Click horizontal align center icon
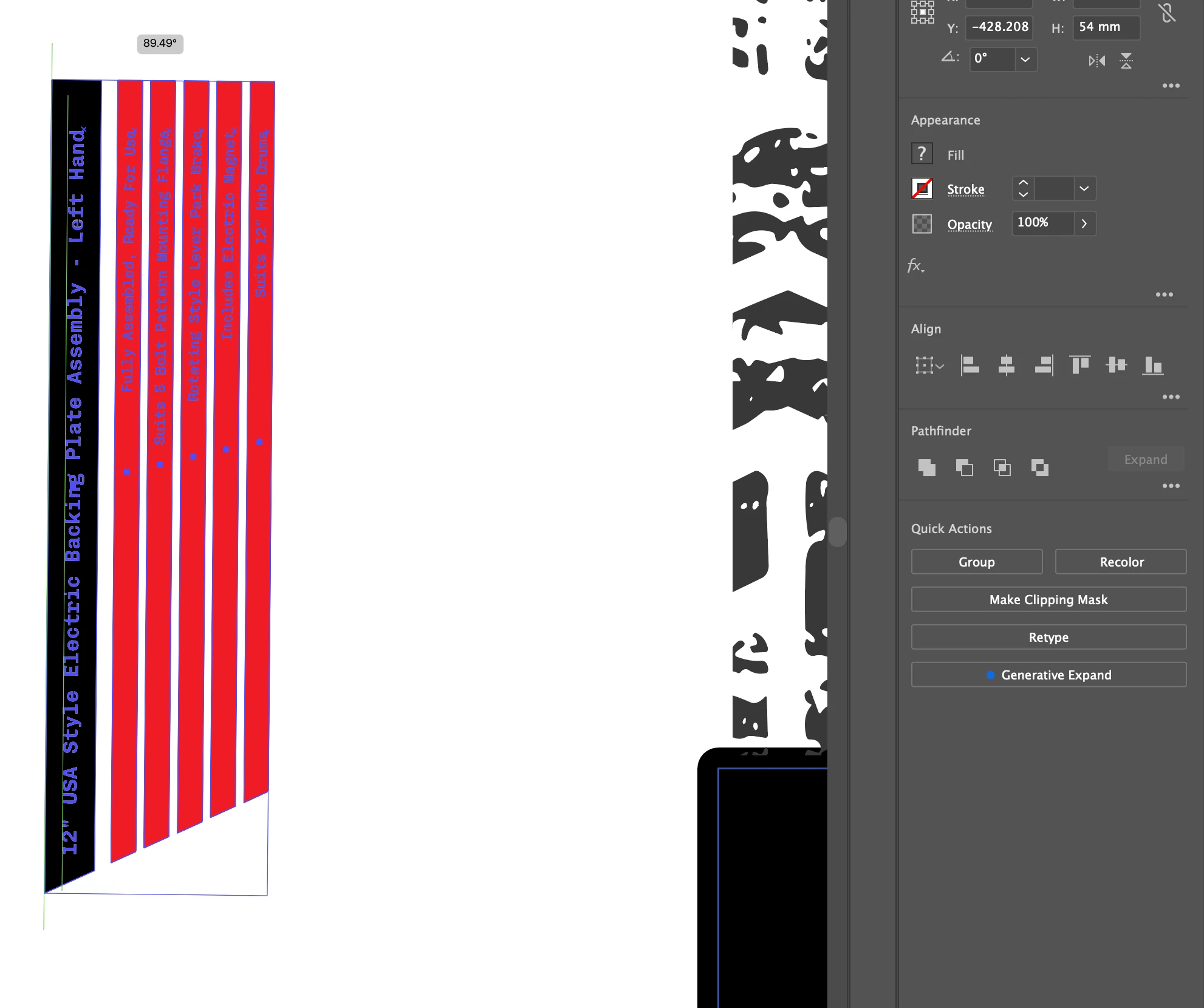1204x1008 pixels. [1007, 366]
